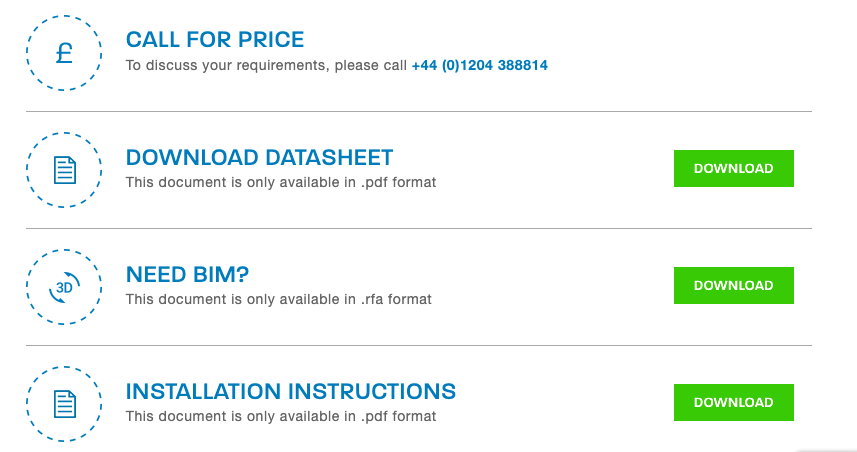The width and height of the screenshot is (857, 452).
Task: Select the NEED BIM? heading
Action: pyautogui.click(x=187, y=274)
